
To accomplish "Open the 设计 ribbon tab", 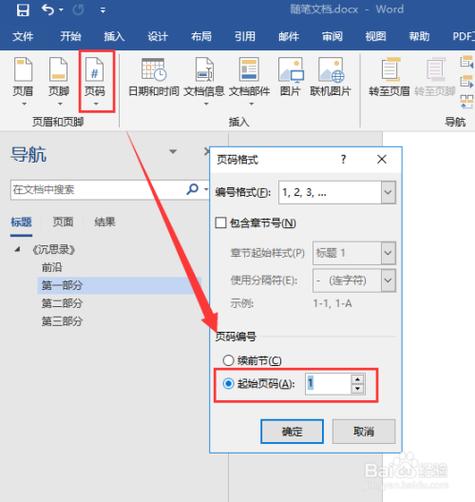I will point(158,36).
